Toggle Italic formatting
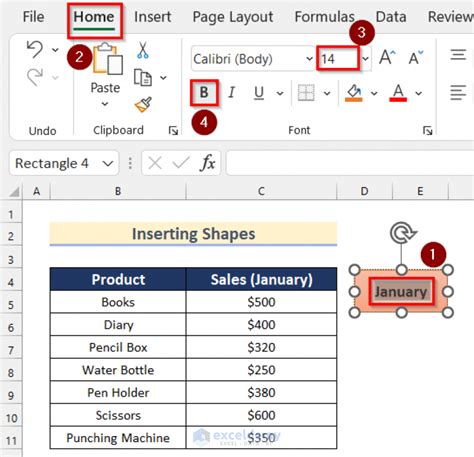The height and width of the screenshot is (457, 474). point(231,93)
